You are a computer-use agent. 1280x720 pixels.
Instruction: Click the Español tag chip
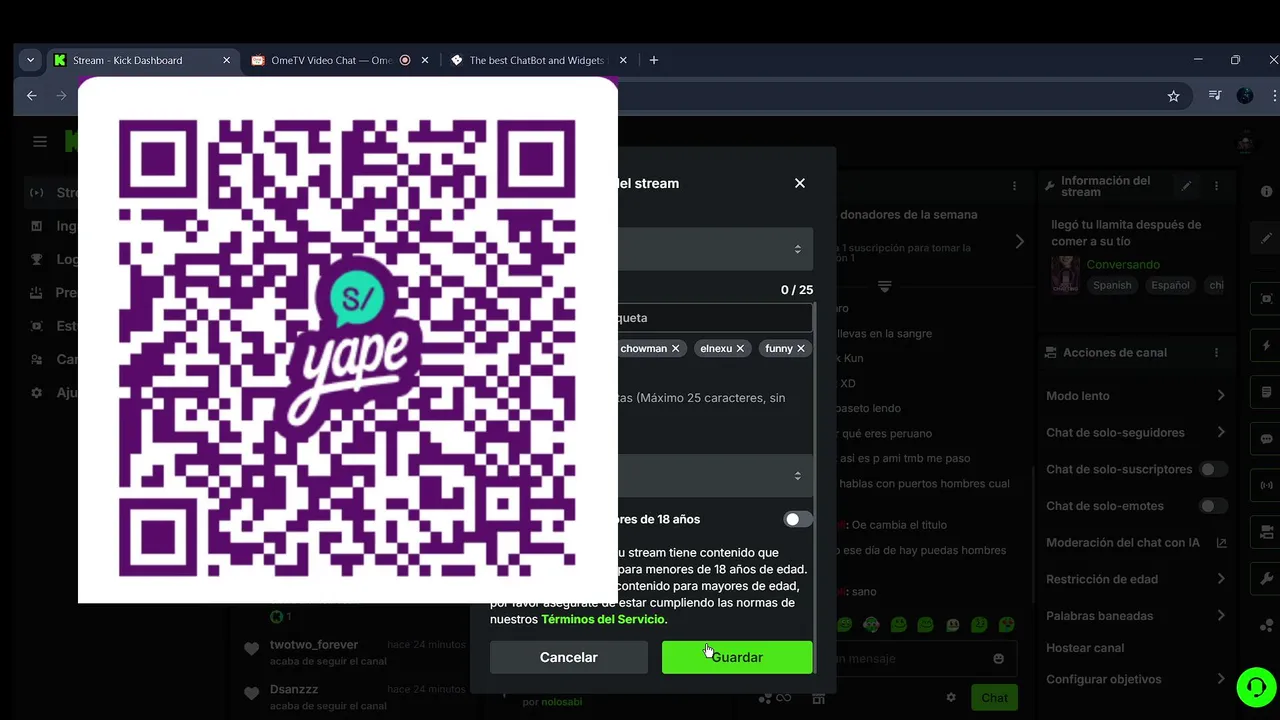point(1170,285)
